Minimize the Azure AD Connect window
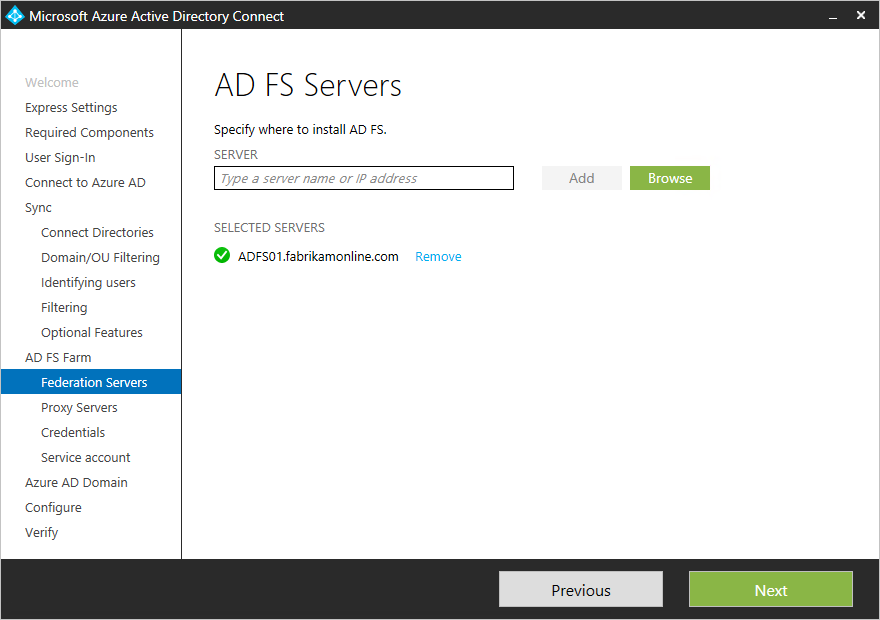 [833, 16]
